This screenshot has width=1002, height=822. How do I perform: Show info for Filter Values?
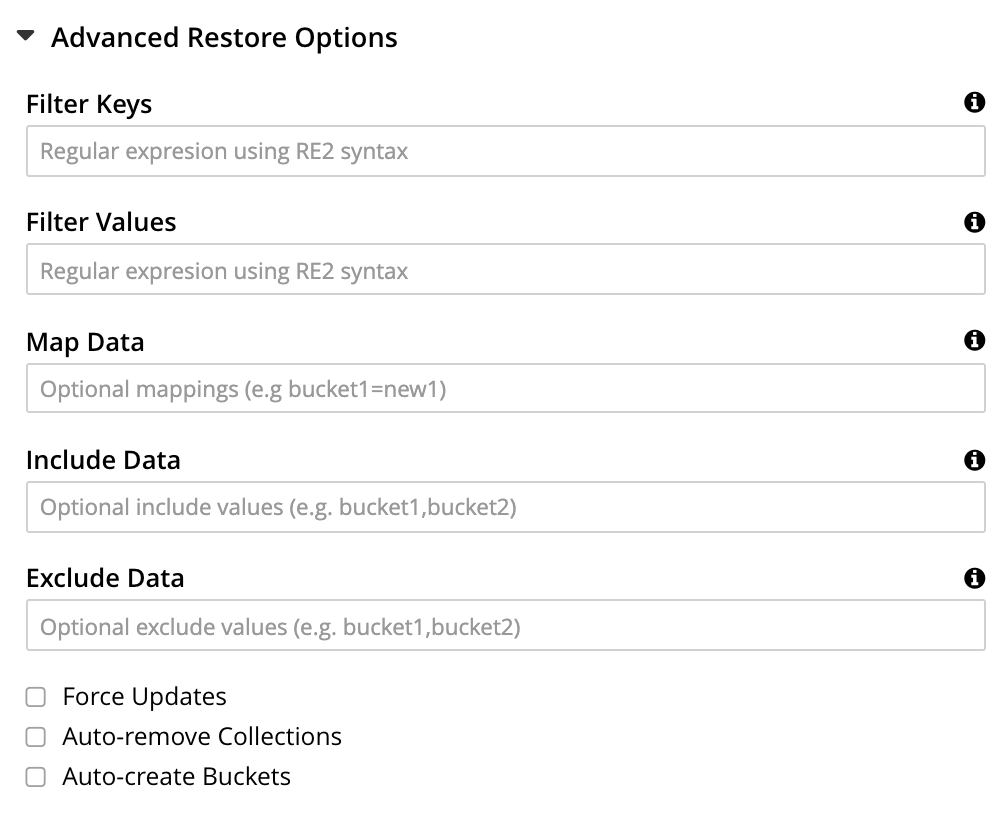tap(974, 222)
